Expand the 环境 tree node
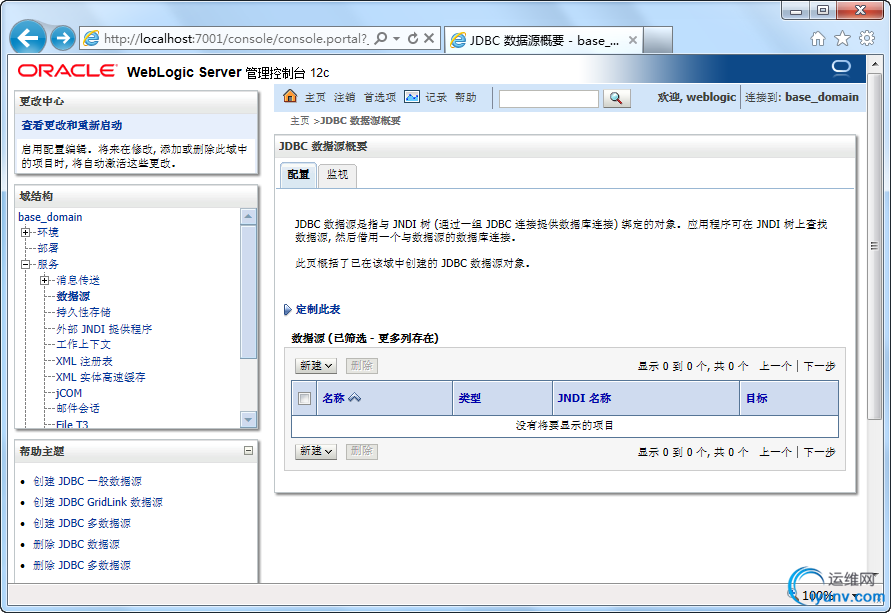This screenshot has height=613, width=891. coord(25,232)
